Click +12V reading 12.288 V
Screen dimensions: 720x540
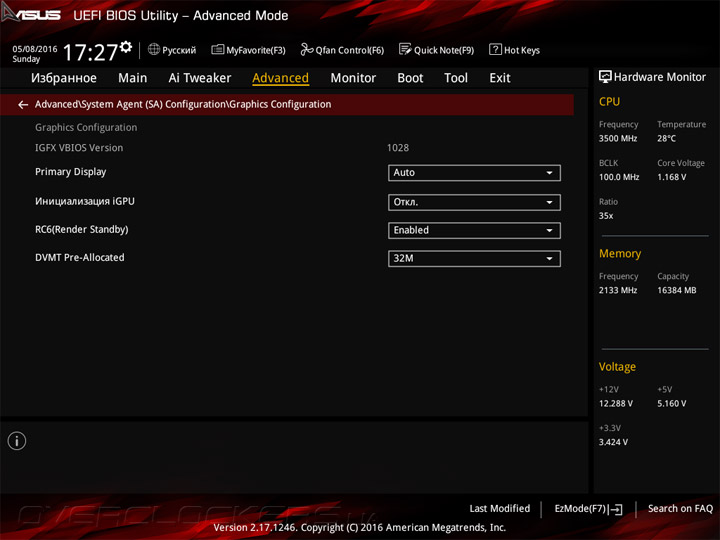point(616,403)
